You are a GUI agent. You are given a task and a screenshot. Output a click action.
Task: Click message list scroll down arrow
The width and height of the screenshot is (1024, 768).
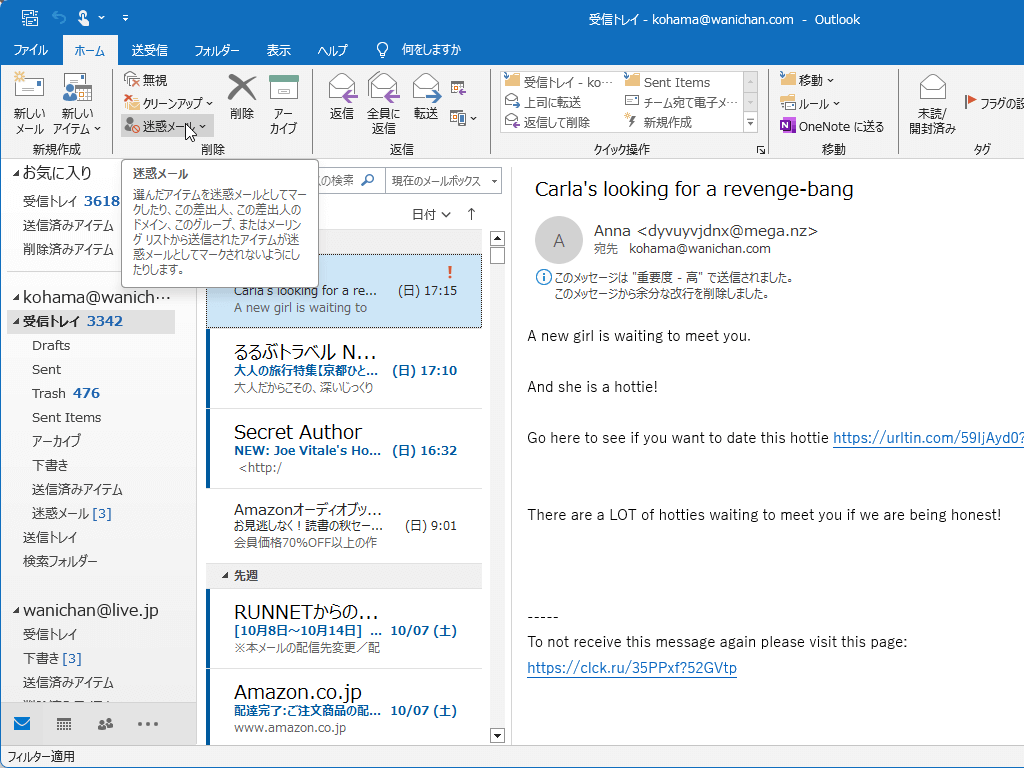pyautogui.click(x=497, y=735)
